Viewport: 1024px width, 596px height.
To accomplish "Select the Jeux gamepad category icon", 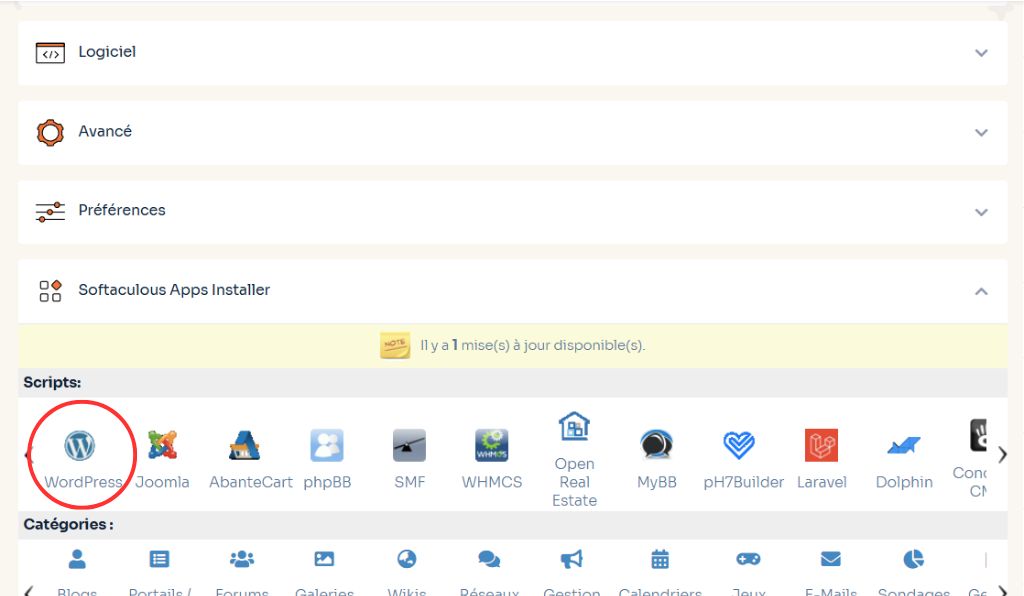I will pos(748,559).
